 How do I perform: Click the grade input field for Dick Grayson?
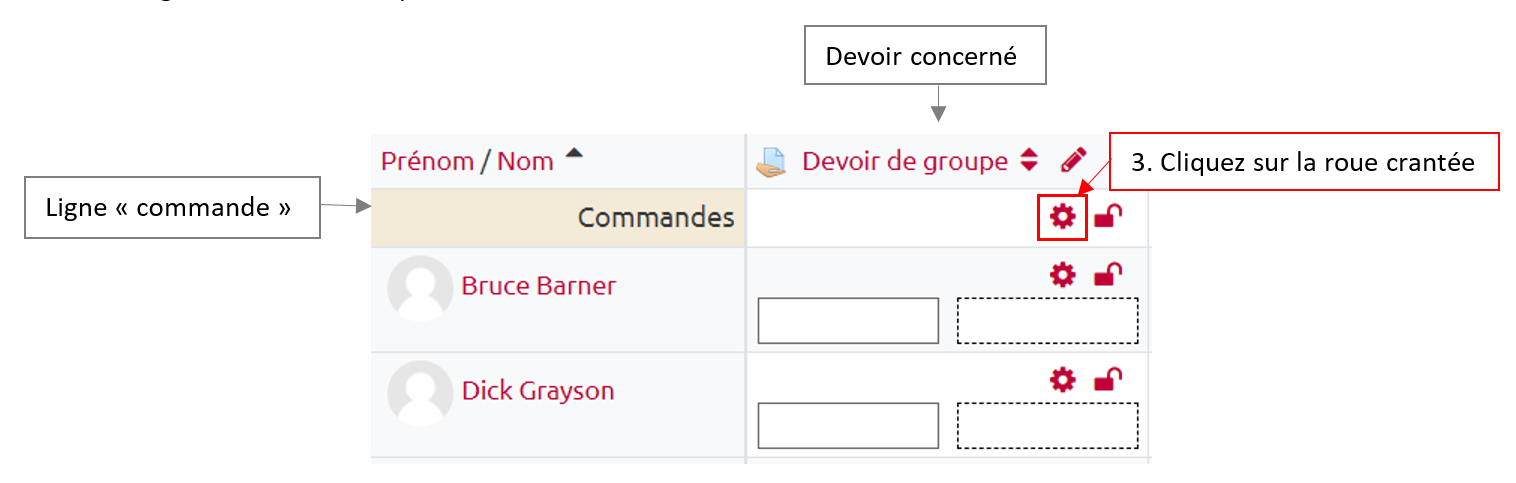point(848,426)
